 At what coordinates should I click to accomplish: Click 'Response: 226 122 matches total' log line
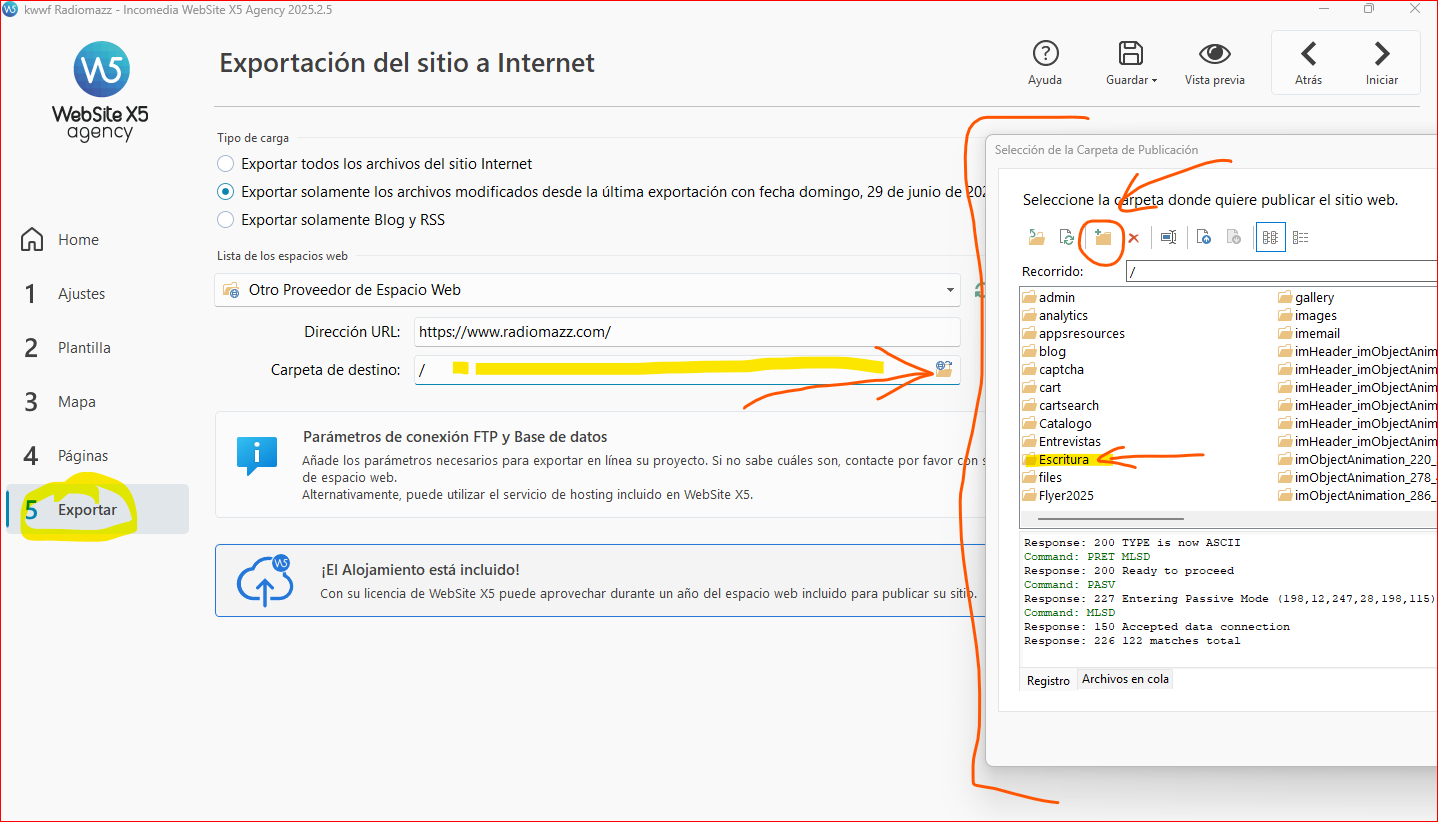click(1132, 641)
